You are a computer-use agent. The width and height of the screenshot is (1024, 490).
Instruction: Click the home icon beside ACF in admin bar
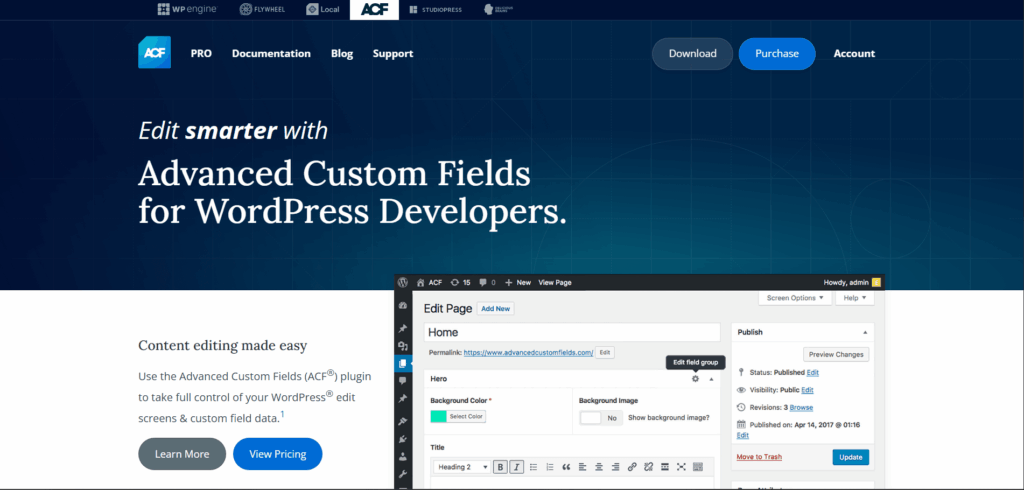pyautogui.click(x=421, y=282)
